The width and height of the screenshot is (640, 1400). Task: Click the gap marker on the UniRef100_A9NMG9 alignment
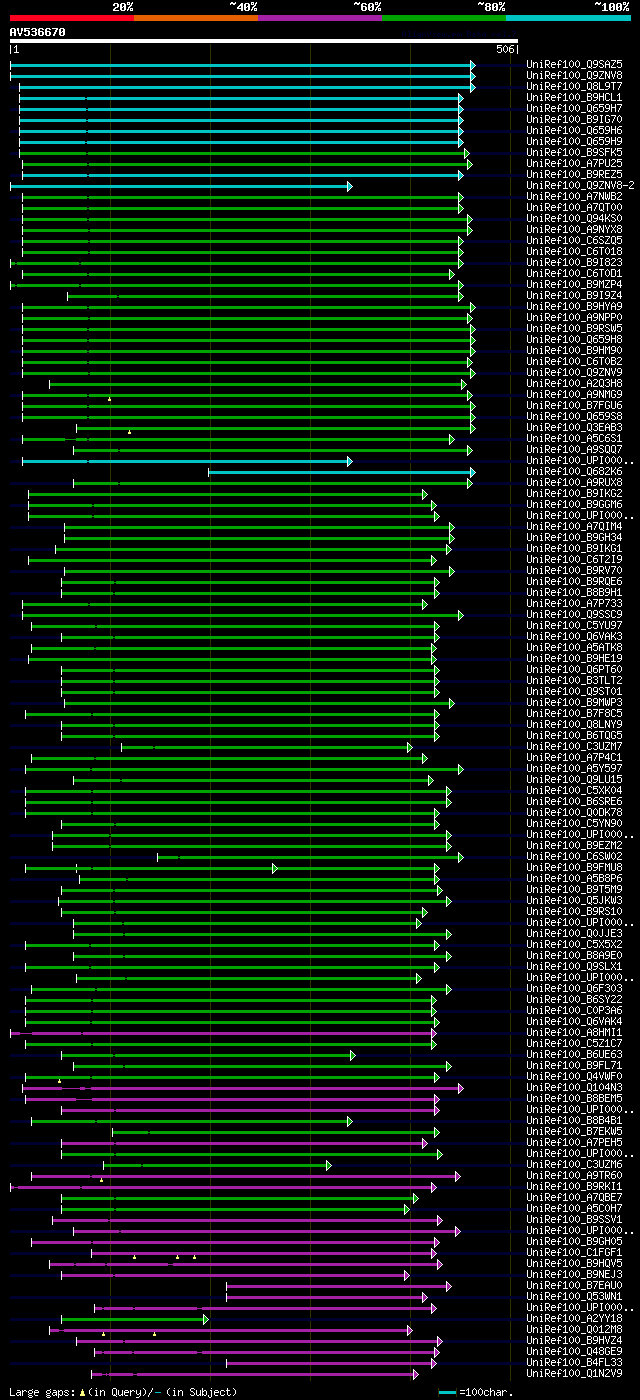[x=109, y=399]
